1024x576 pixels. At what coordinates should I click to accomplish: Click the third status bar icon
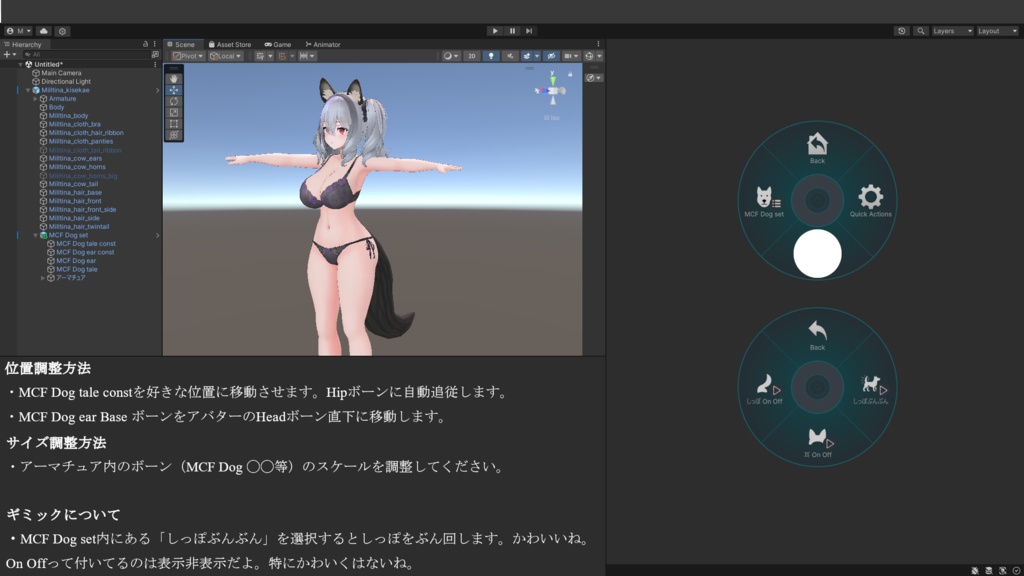[1002, 571]
